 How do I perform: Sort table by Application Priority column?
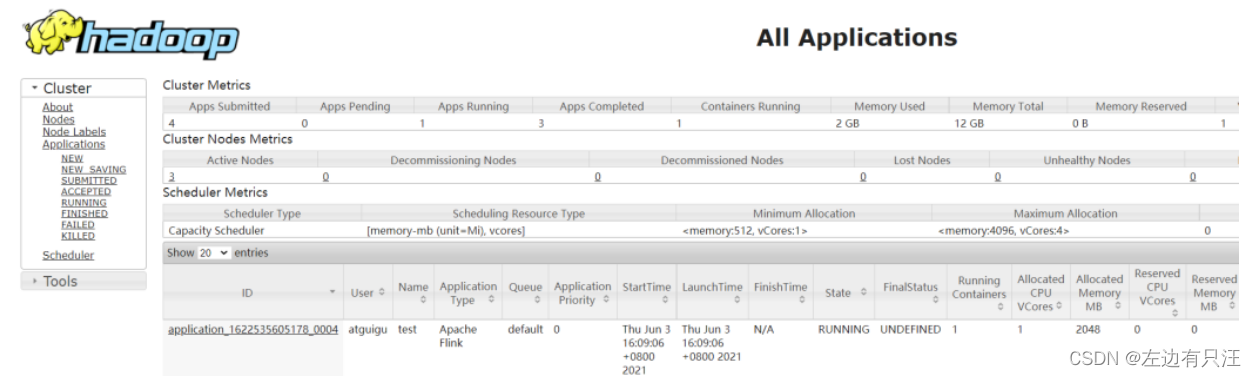click(x=582, y=293)
